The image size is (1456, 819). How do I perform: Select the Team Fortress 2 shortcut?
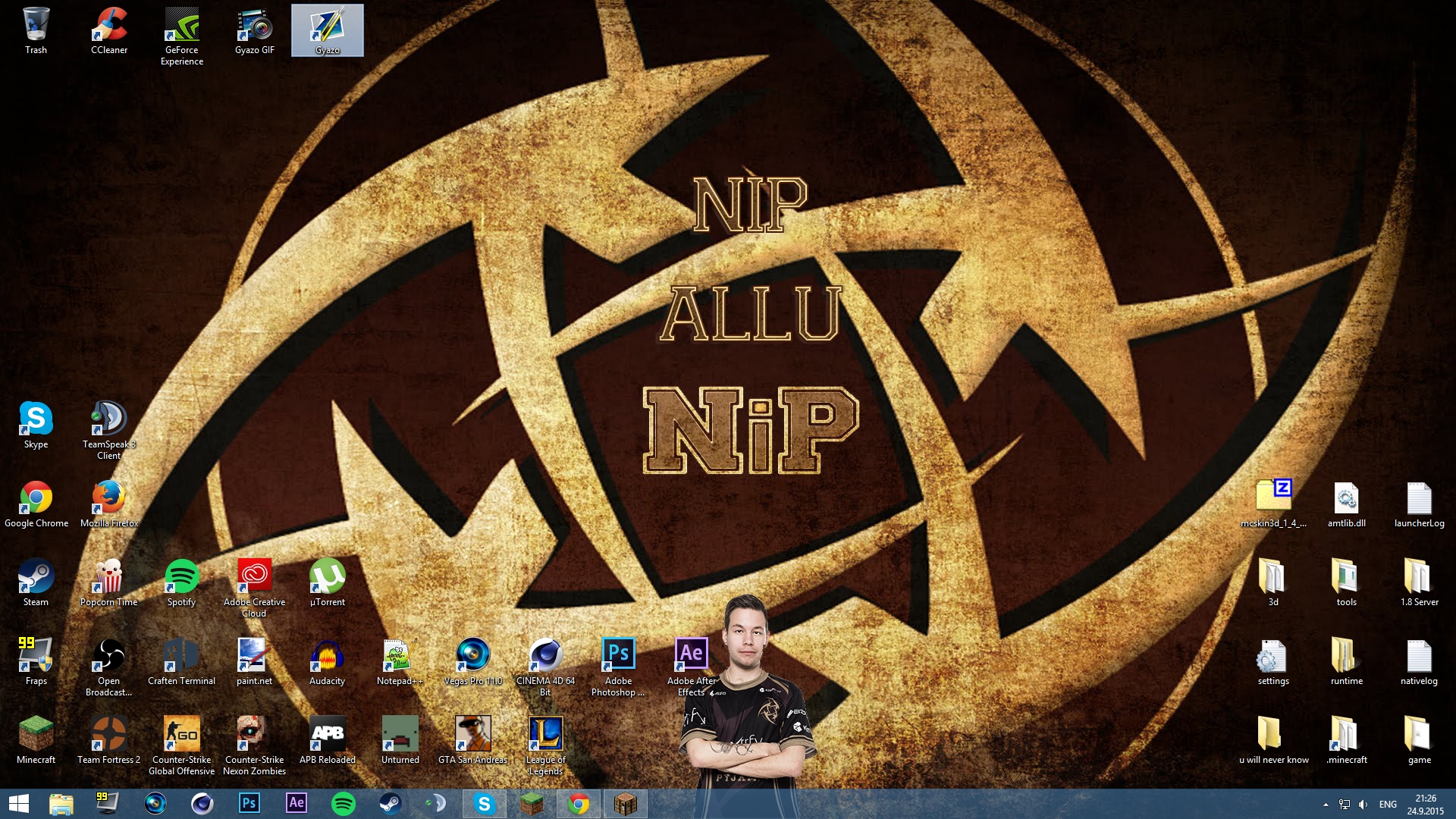click(109, 740)
